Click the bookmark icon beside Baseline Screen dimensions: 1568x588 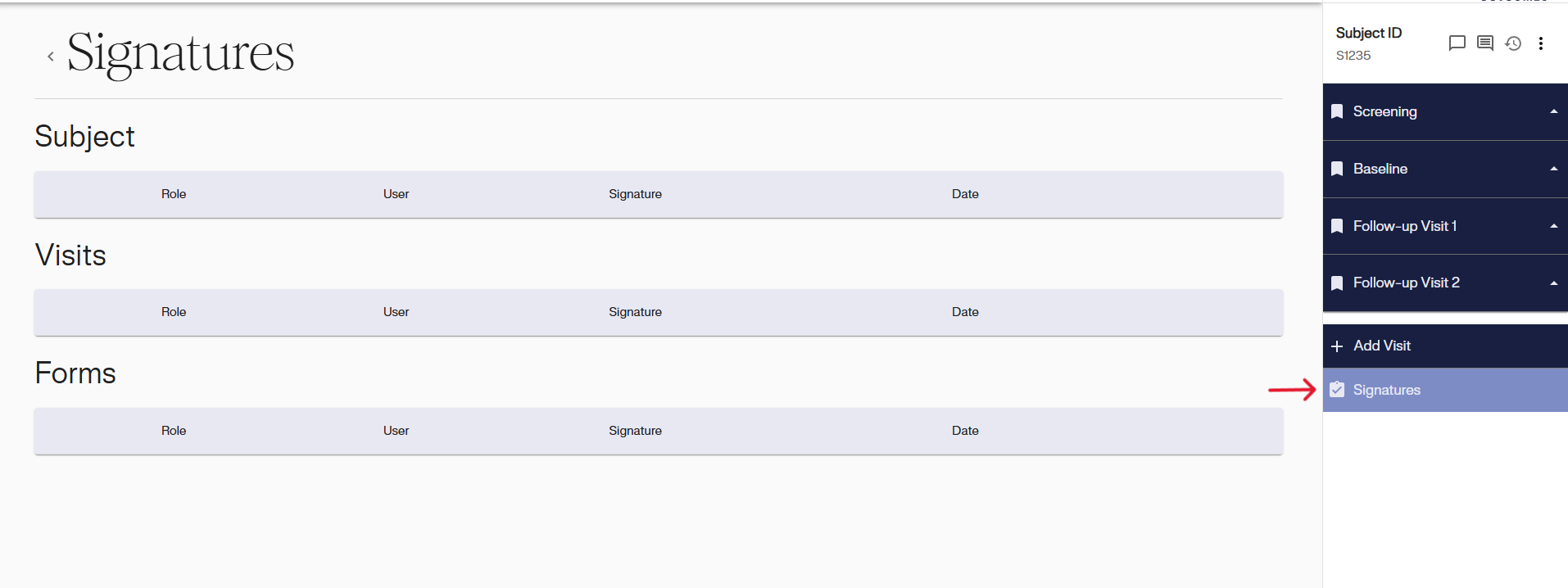tap(1337, 169)
